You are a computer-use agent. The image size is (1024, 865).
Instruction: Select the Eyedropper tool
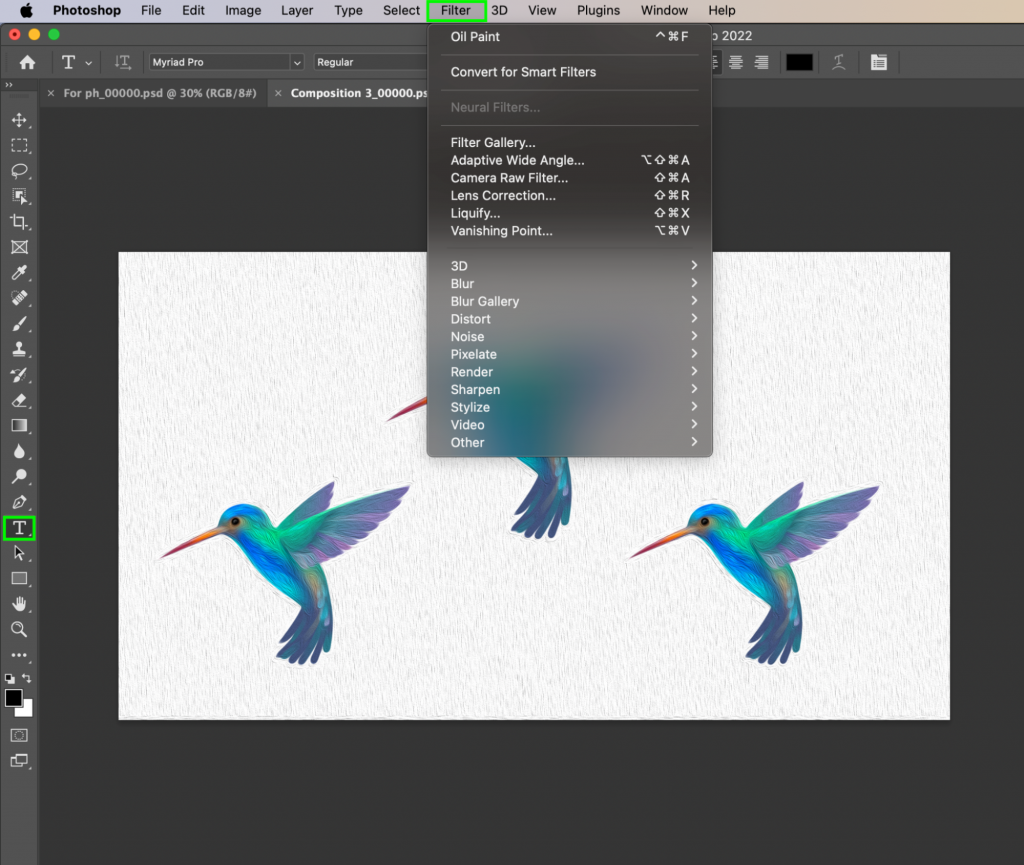coord(19,273)
